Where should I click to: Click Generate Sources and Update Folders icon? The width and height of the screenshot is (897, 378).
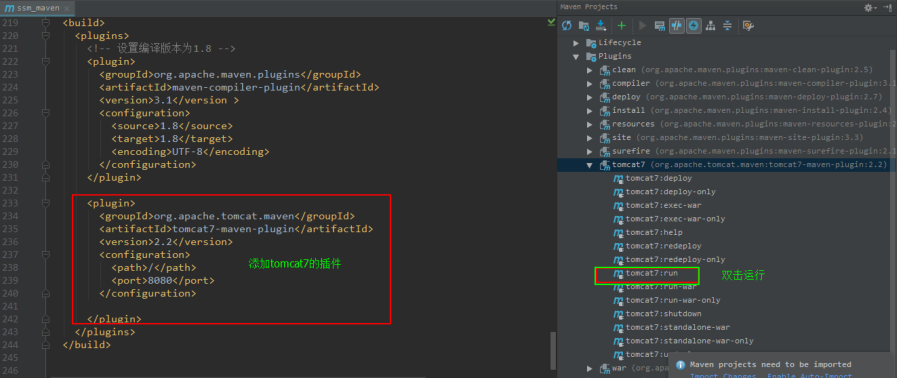coord(584,25)
